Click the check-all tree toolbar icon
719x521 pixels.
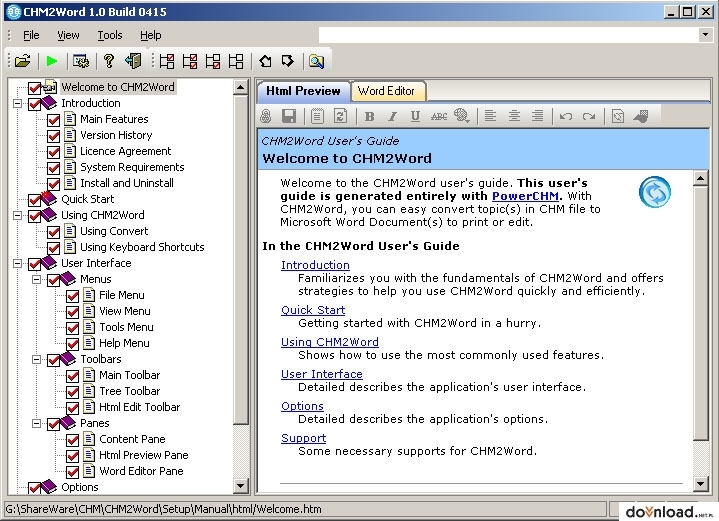coord(190,61)
